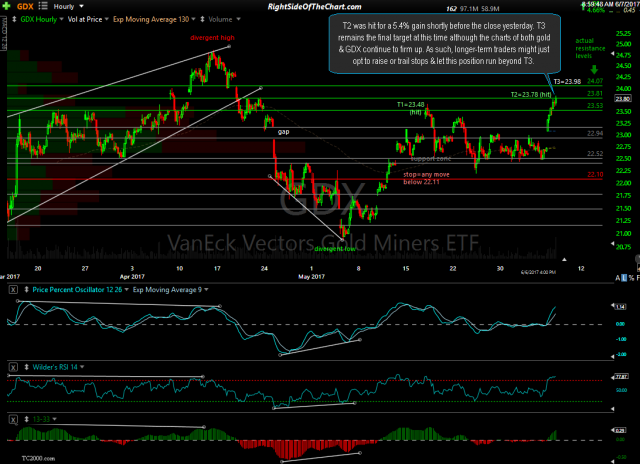This screenshot has width=640, height=464.
Task: Click the GDX ticker symbol
Action: pyautogui.click(x=25, y=7)
